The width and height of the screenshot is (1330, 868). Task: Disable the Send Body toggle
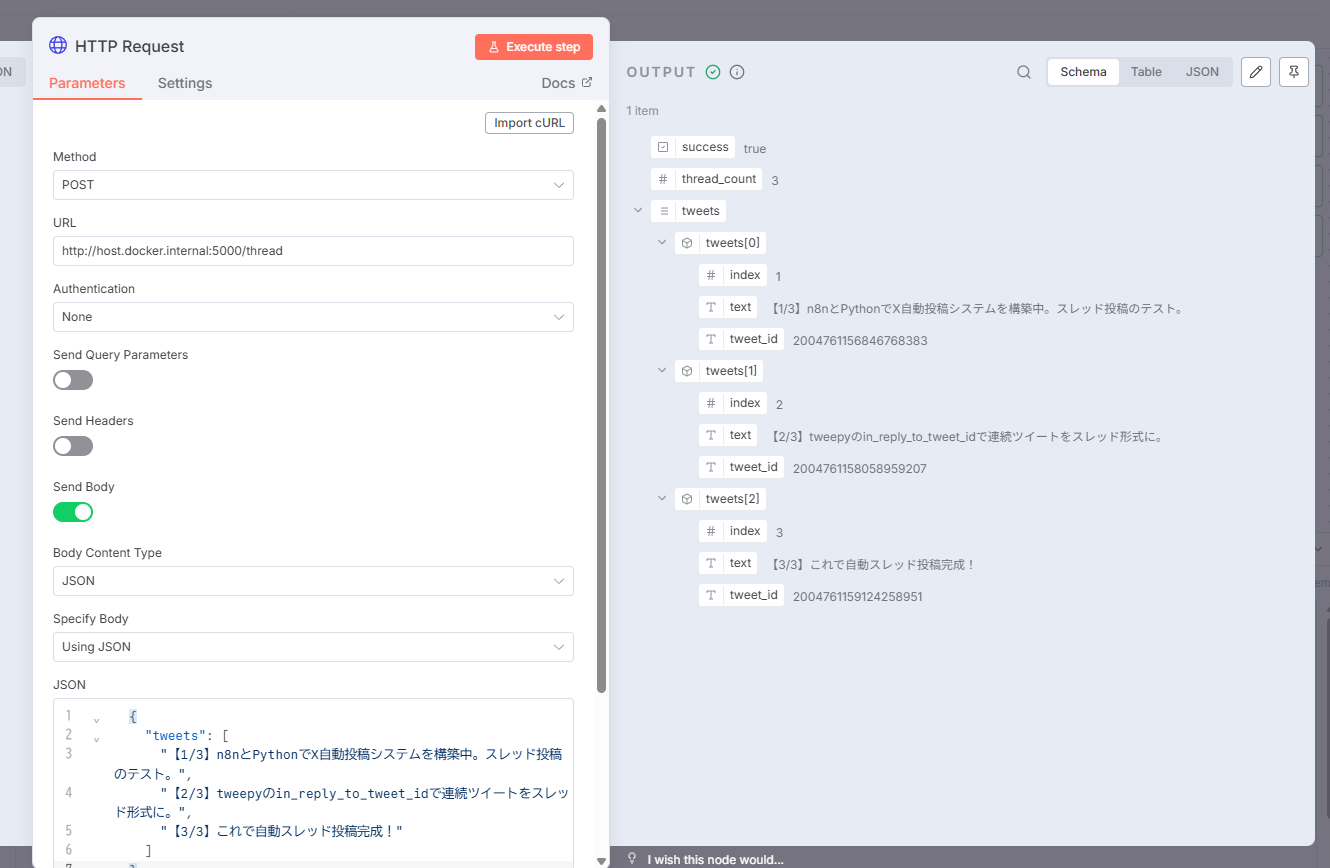(73, 512)
